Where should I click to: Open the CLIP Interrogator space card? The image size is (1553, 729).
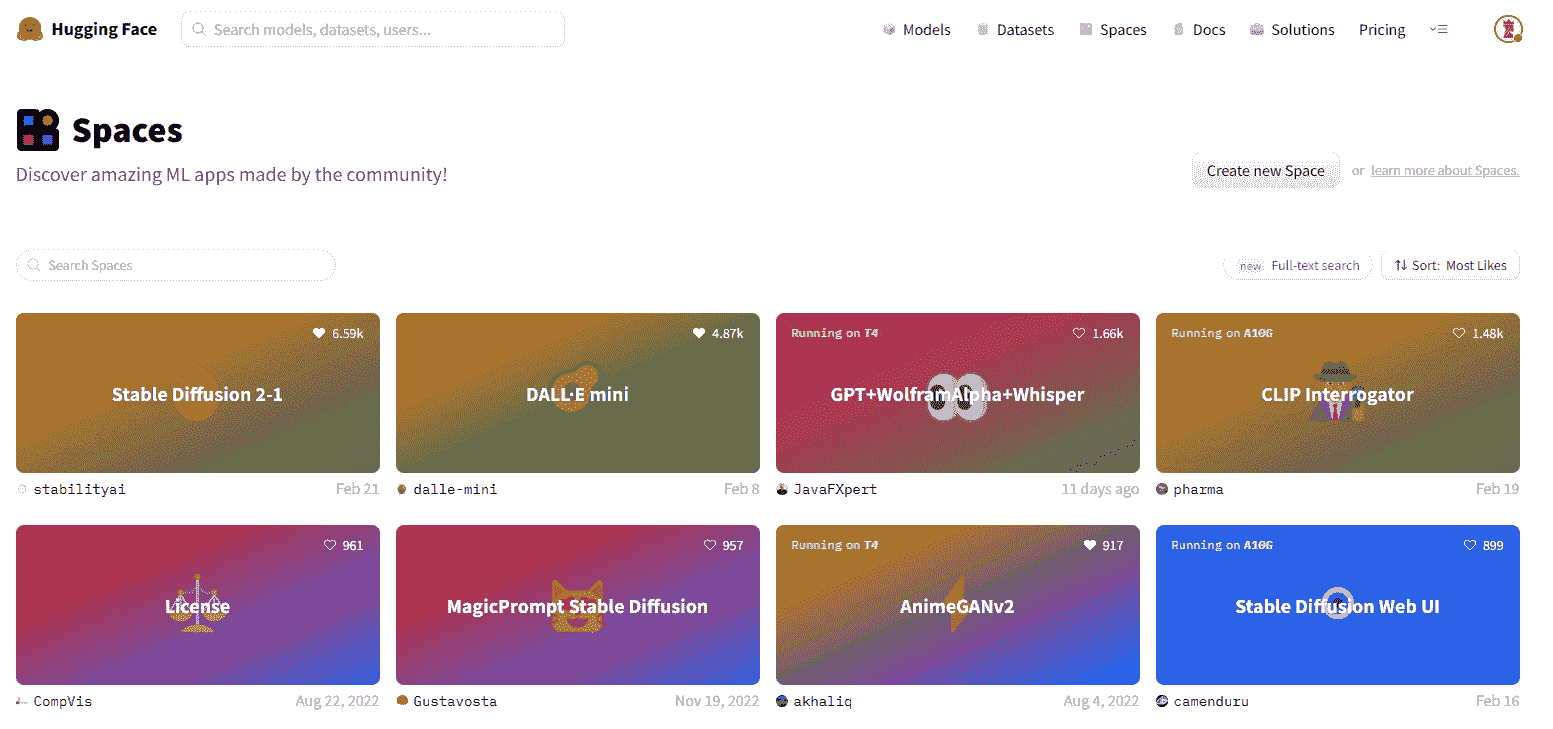click(1338, 393)
